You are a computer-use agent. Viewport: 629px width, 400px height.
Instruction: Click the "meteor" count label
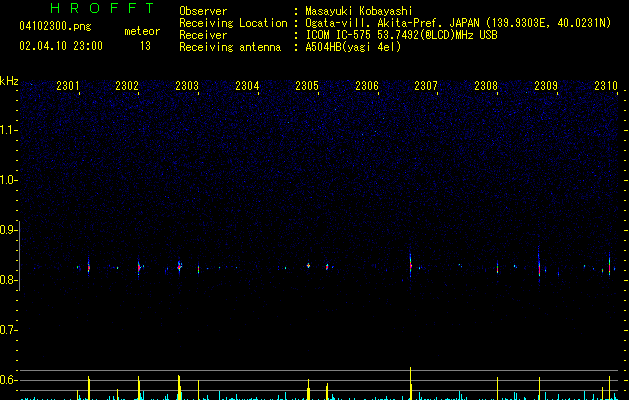pos(142,31)
